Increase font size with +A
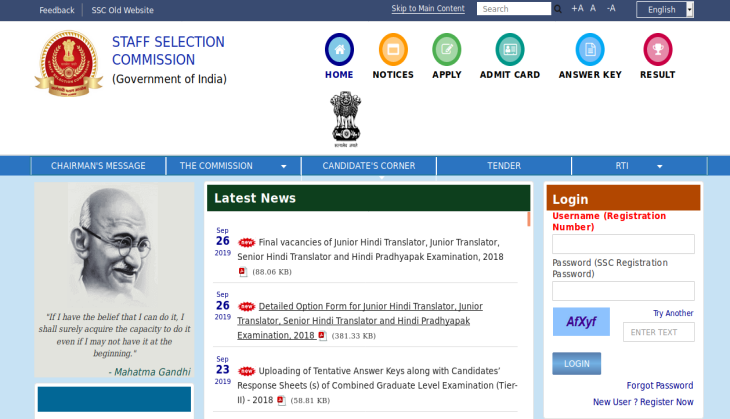The width and height of the screenshot is (730, 419). (x=577, y=8)
